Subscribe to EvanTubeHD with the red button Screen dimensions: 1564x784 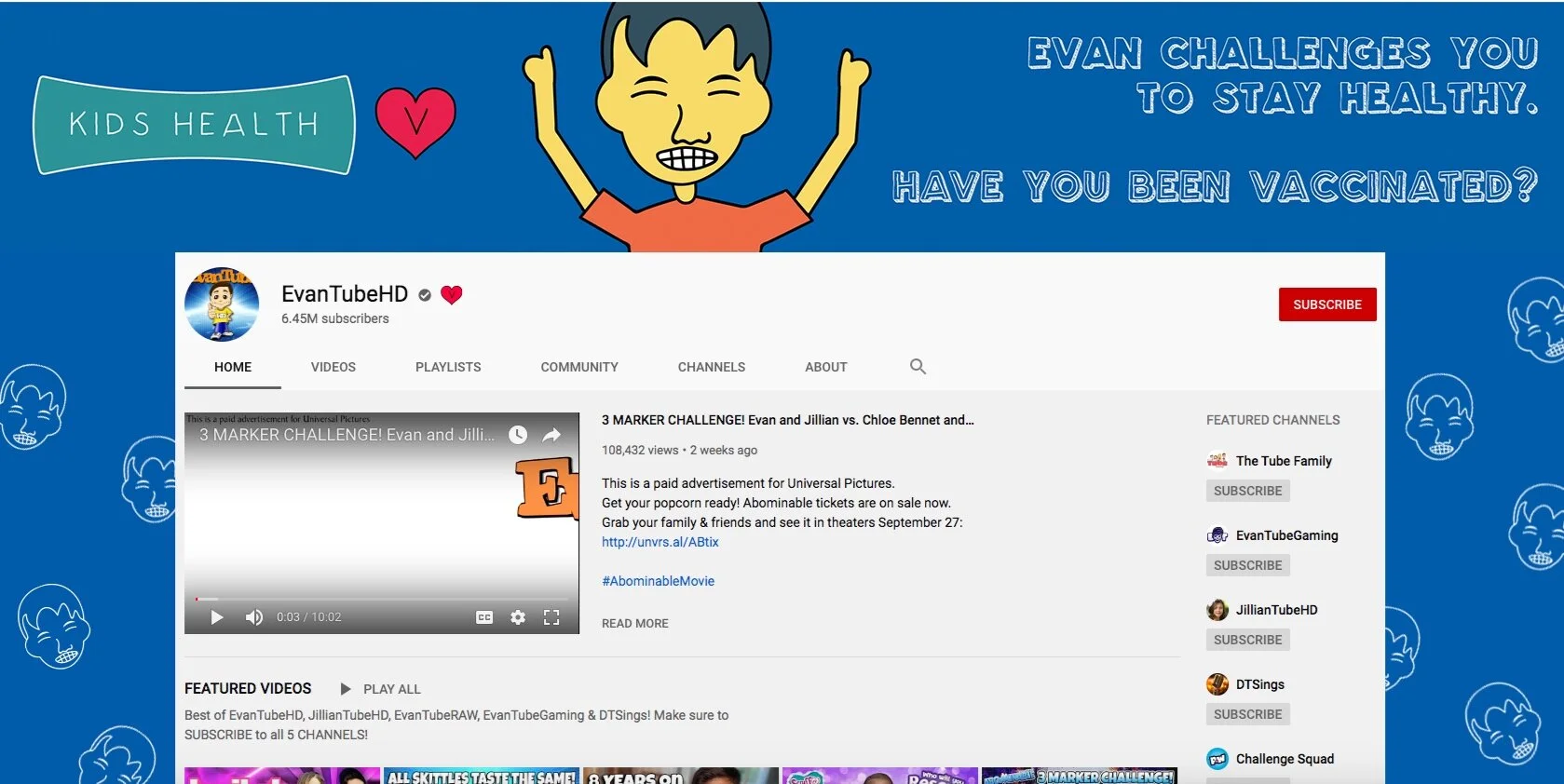click(1327, 304)
